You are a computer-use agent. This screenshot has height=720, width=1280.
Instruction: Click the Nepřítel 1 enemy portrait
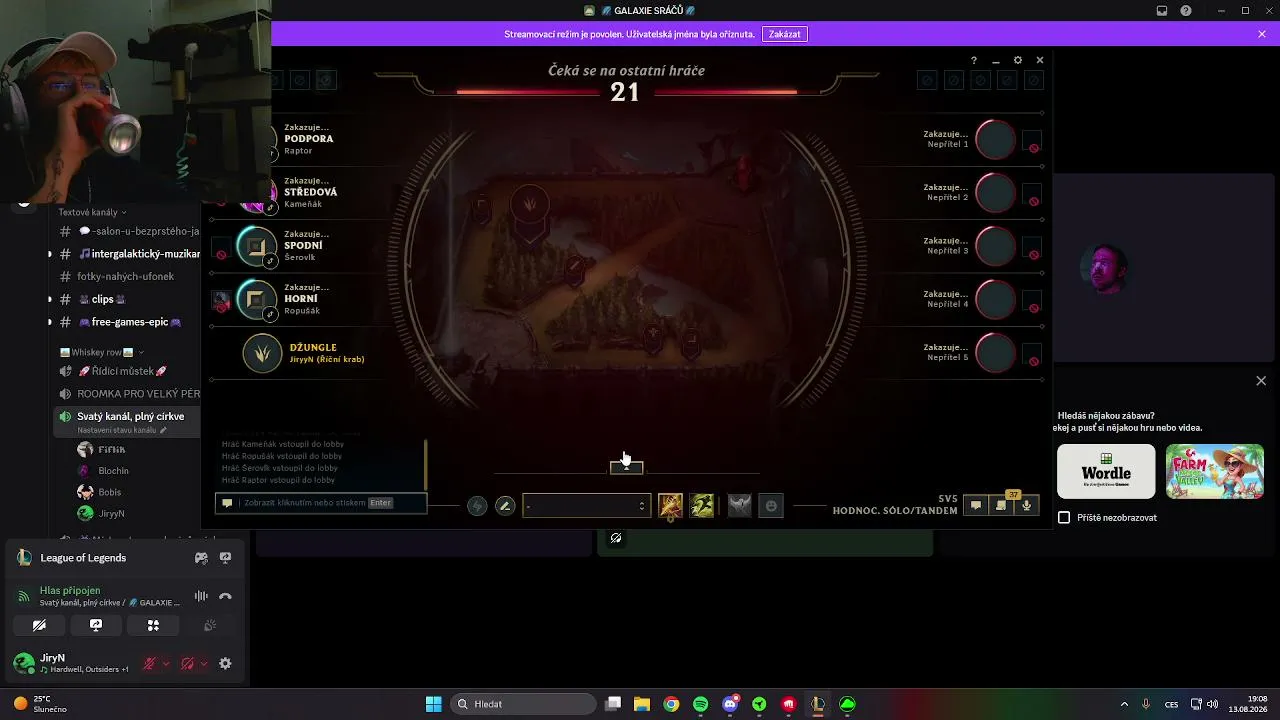[995, 140]
